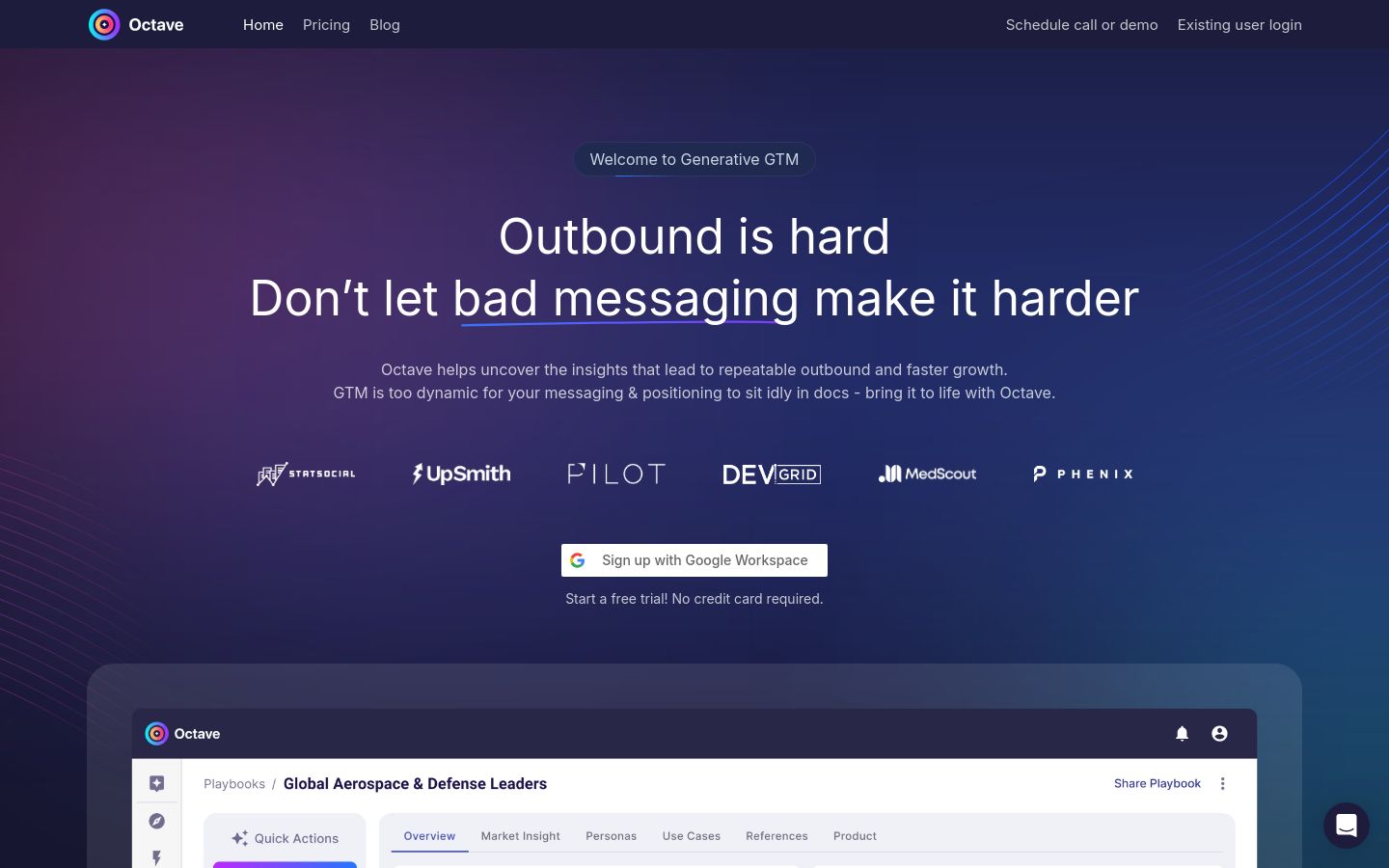
Task: Click the PILOT logo
Action: (616, 474)
